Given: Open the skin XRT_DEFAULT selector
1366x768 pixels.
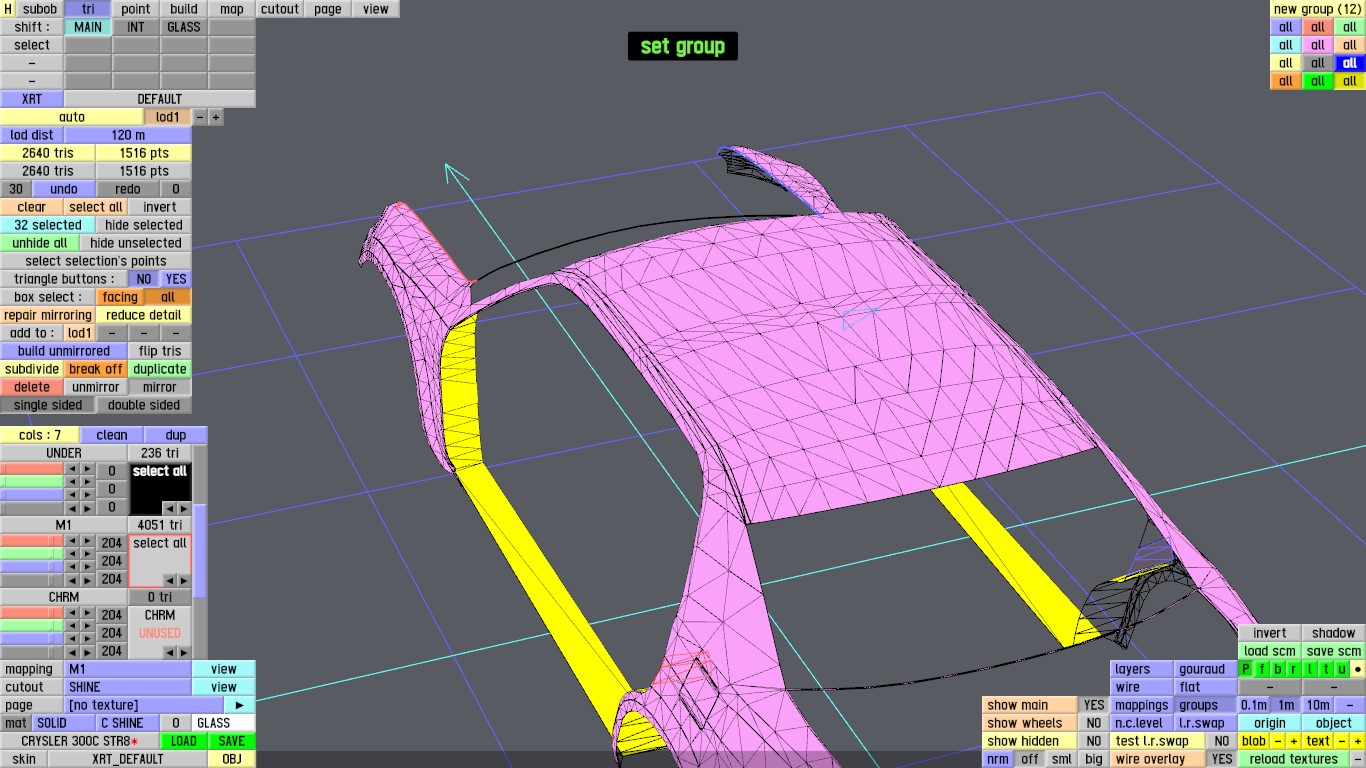Looking at the screenshot, I should [x=128, y=759].
